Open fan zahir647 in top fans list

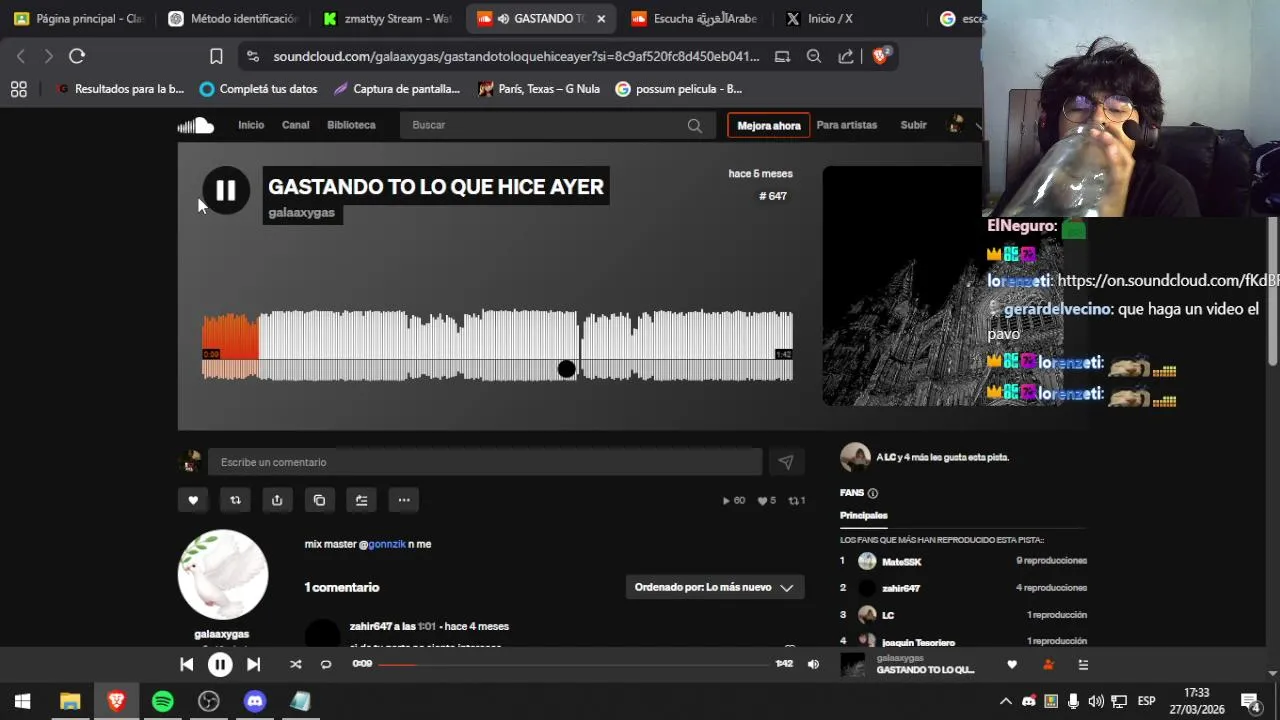tap(900, 588)
